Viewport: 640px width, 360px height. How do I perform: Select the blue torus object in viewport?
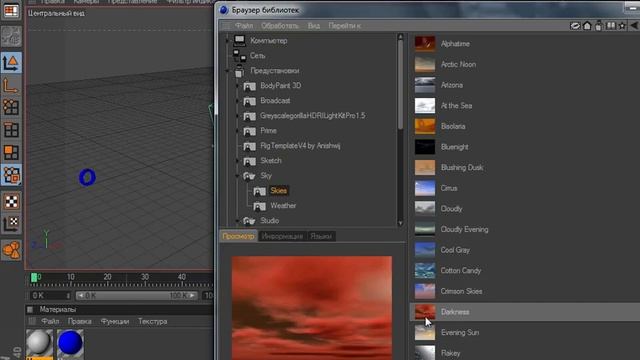tap(87, 177)
